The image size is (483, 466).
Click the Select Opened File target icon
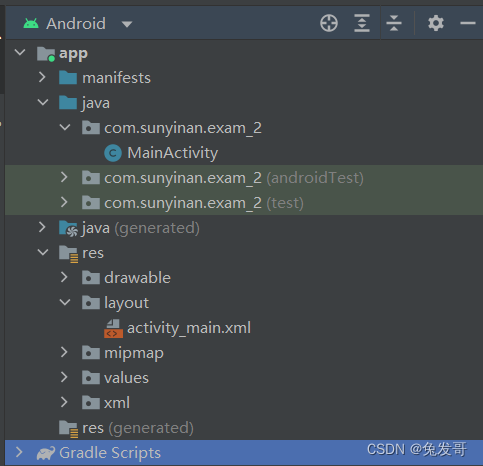click(x=329, y=23)
